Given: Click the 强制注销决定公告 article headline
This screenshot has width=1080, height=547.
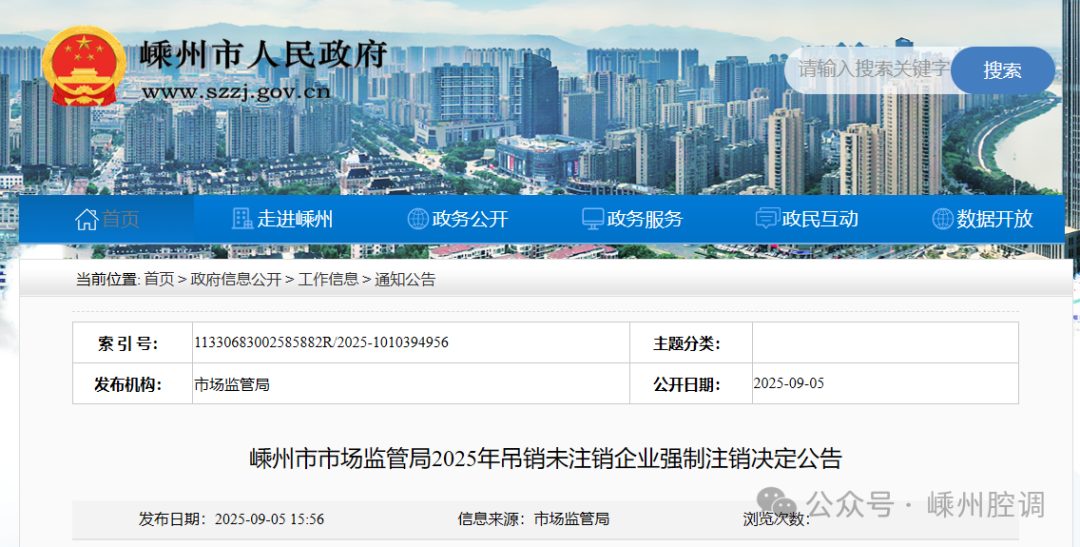Looking at the screenshot, I should [545, 459].
